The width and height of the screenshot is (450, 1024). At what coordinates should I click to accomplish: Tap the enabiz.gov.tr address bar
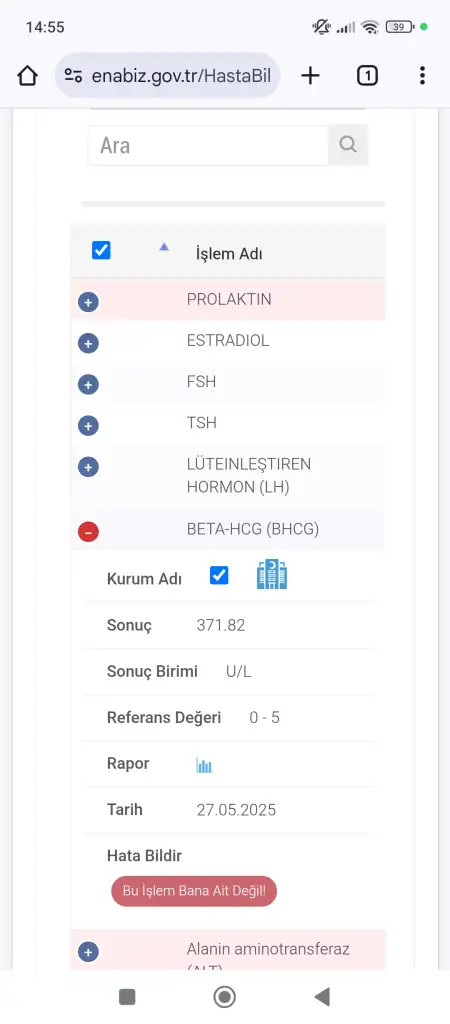tap(168, 76)
